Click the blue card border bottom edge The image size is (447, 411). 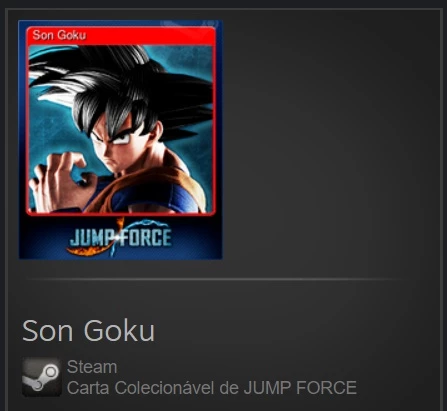click(x=120, y=257)
